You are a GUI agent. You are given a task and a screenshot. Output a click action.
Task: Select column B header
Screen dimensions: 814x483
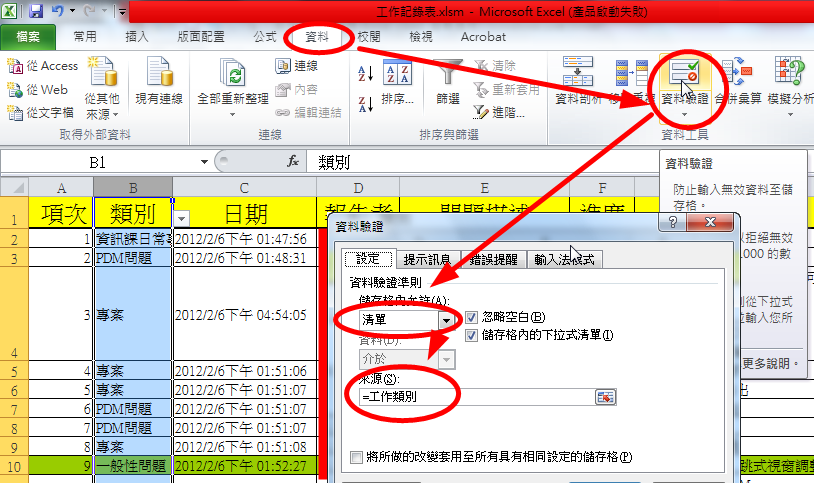(133, 187)
